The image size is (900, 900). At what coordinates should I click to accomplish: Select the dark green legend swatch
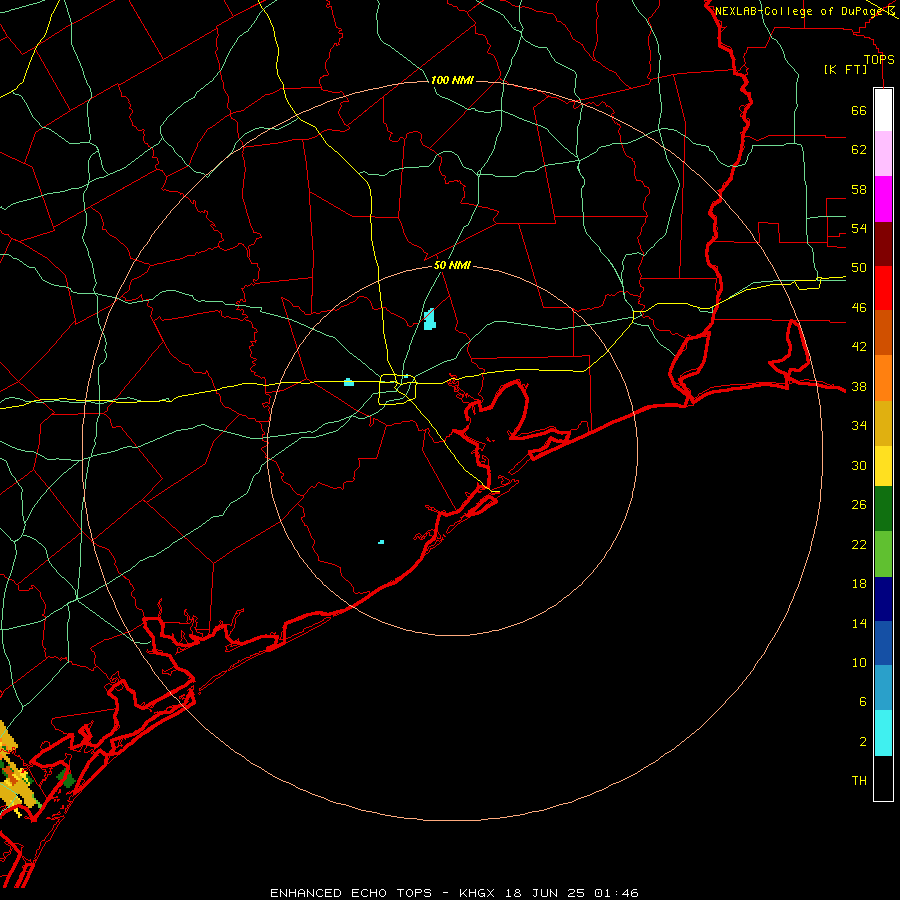click(883, 509)
